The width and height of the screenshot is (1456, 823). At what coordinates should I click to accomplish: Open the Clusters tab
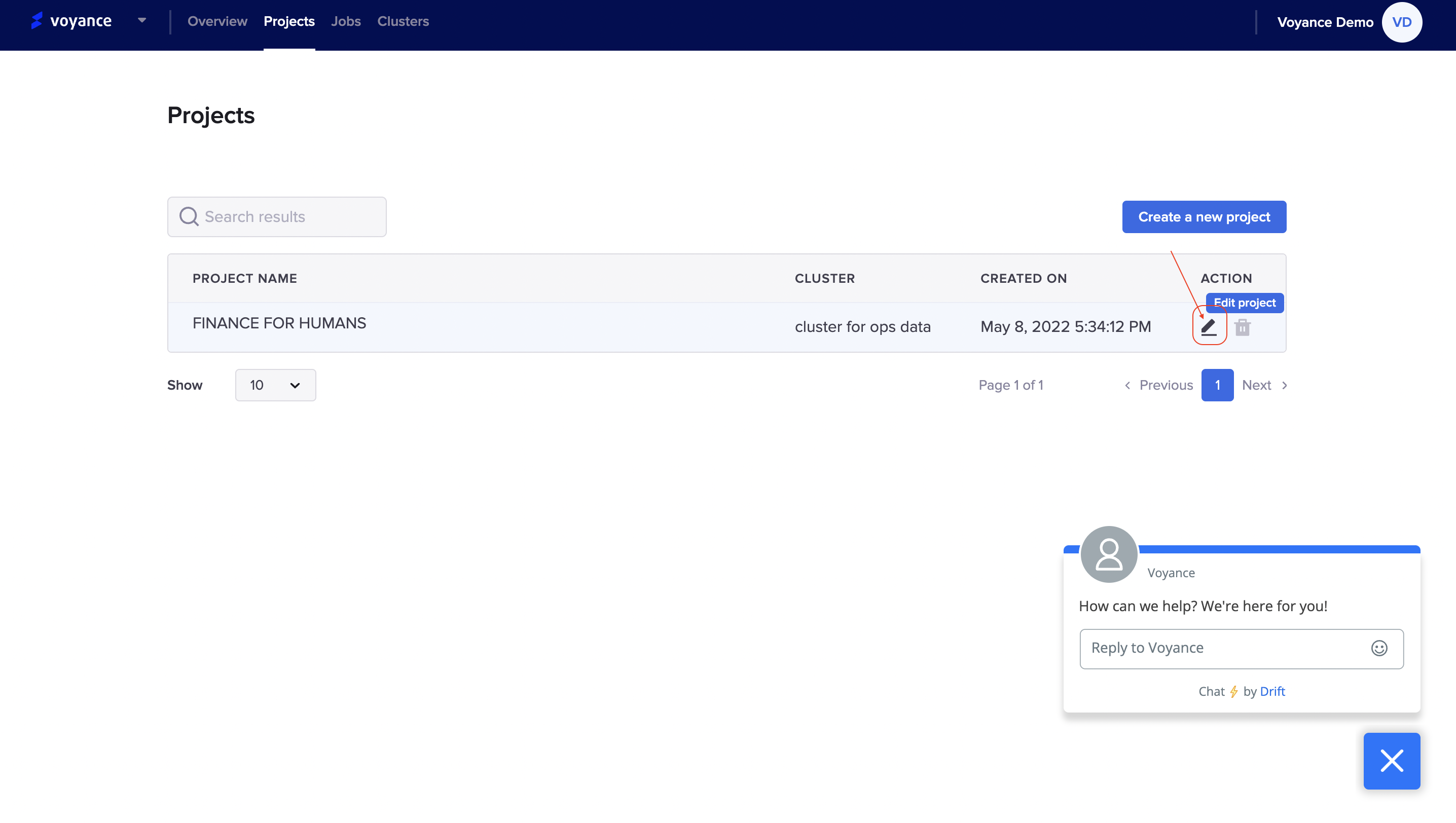tap(403, 21)
